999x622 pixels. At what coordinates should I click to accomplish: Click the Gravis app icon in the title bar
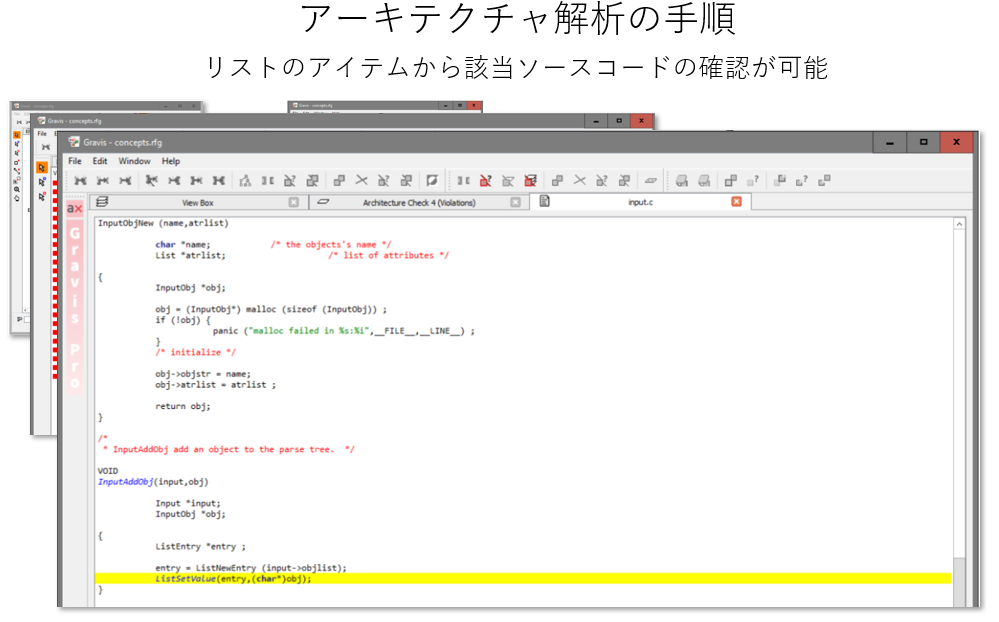point(74,143)
